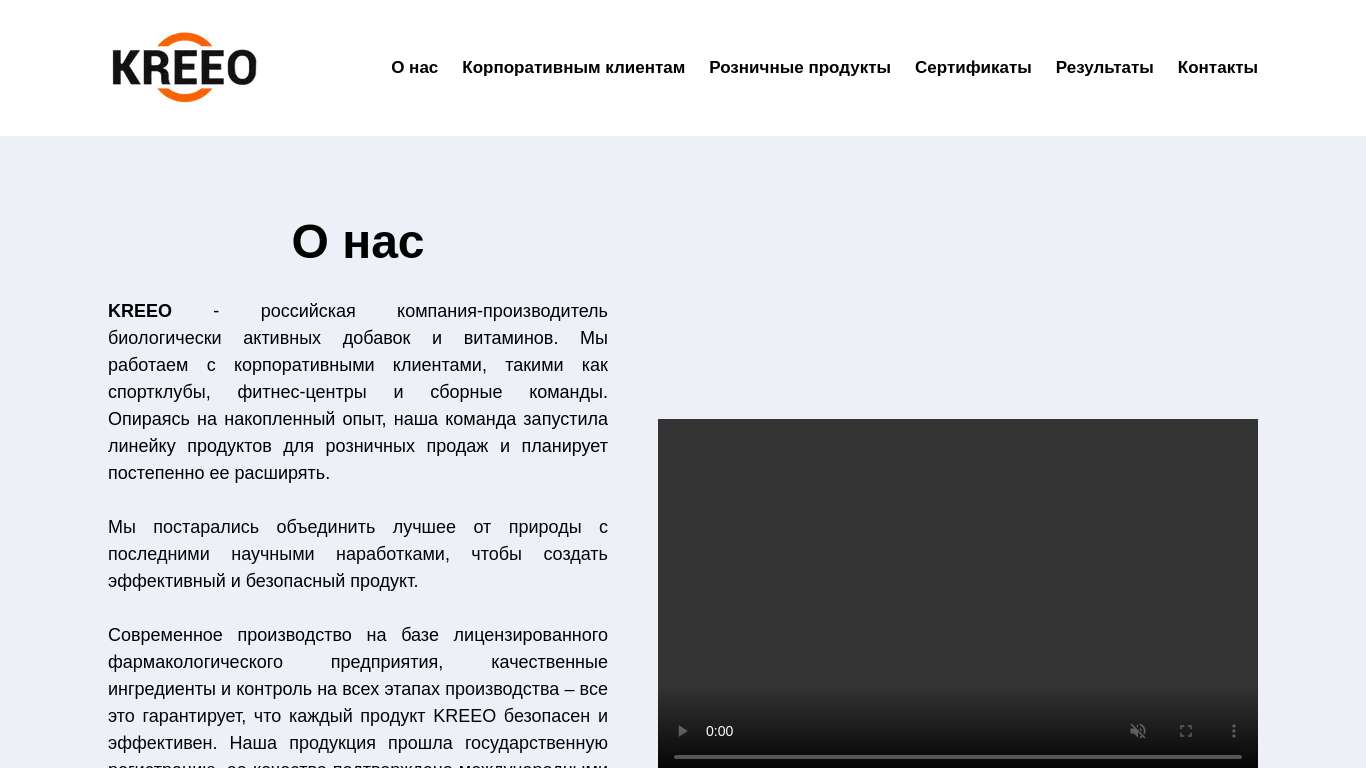The width and height of the screenshot is (1366, 768).
Task: Open "Розничные продукты" navigation section
Action: (x=799, y=67)
